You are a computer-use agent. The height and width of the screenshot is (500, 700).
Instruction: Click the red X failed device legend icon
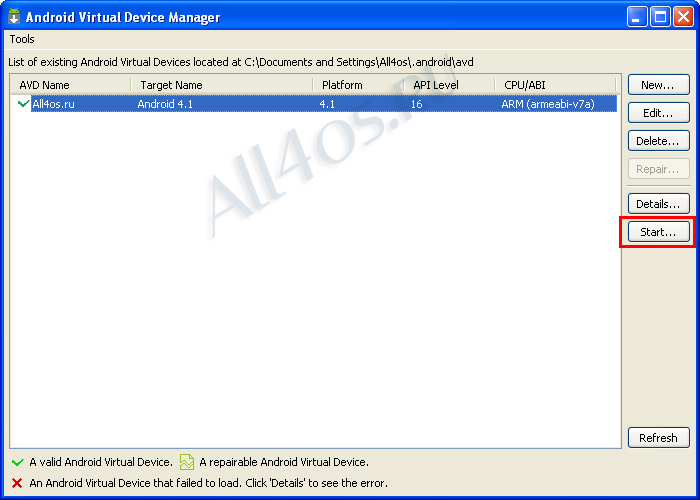[x=17, y=483]
